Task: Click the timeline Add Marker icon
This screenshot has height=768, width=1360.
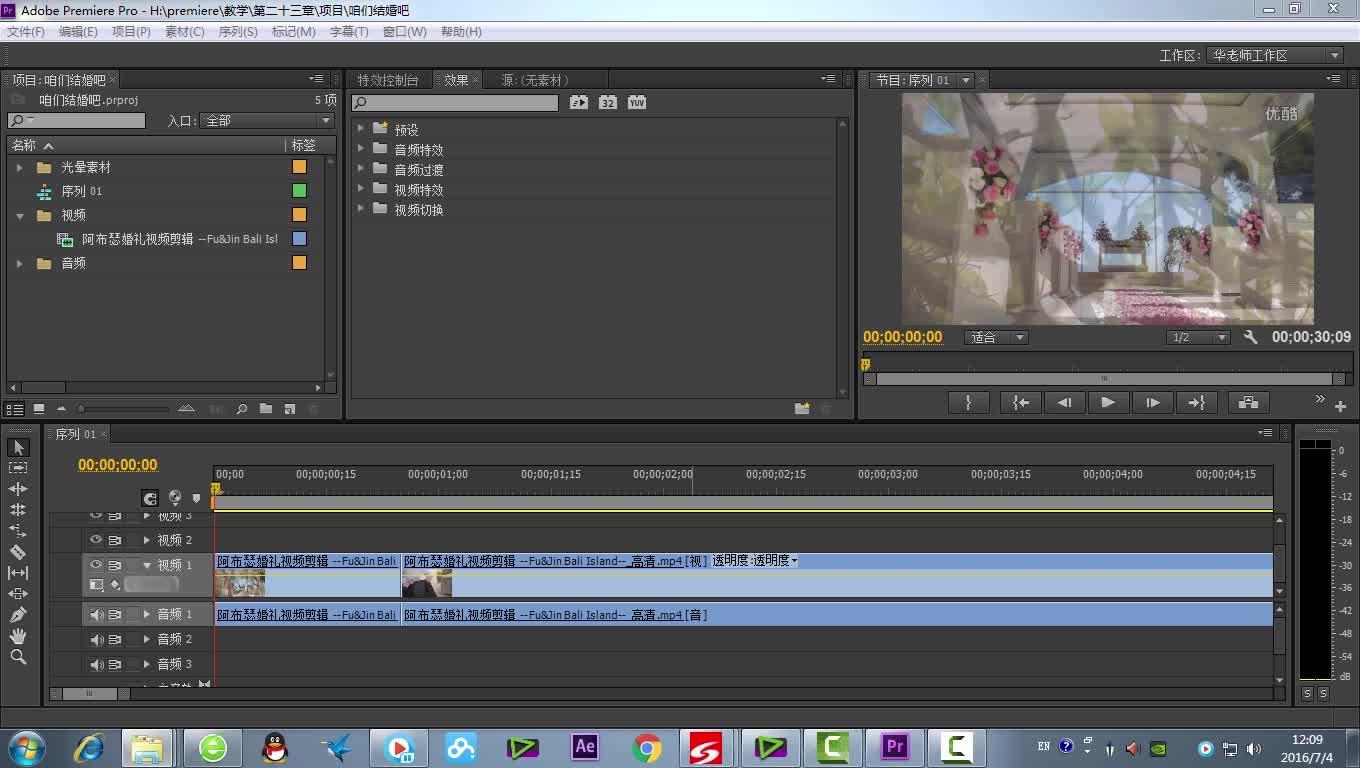Action: 197,498
